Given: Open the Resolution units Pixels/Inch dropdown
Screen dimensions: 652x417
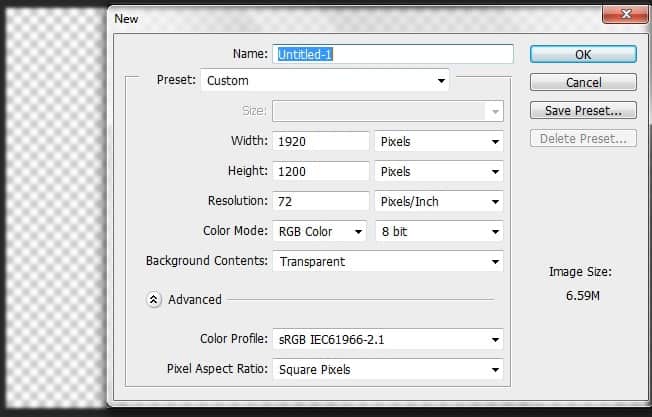Looking at the screenshot, I should click(439, 201).
